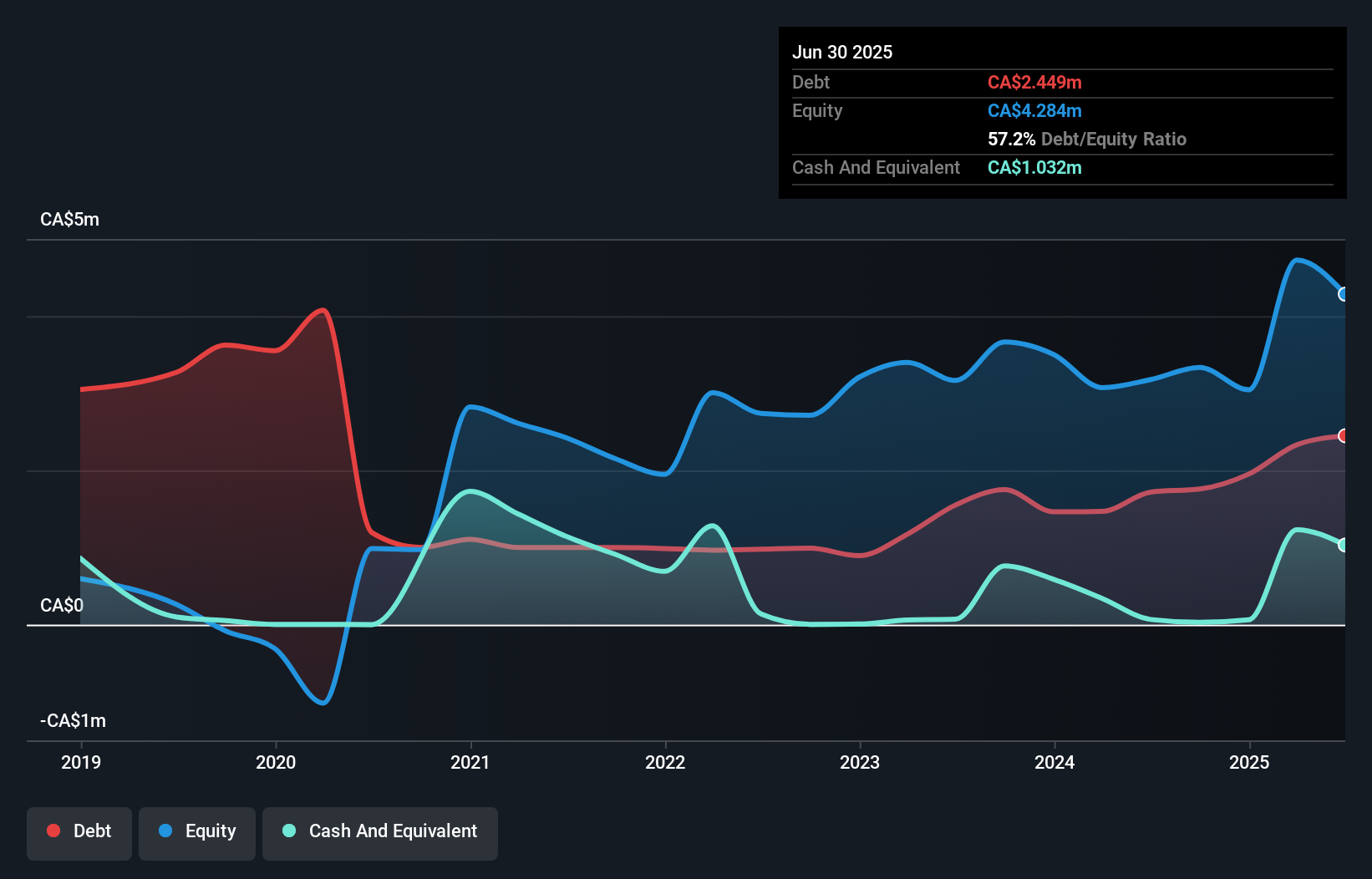Select the teal Cash endpoint marker on chart
The height and width of the screenshot is (879, 1372).
tap(1344, 545)
